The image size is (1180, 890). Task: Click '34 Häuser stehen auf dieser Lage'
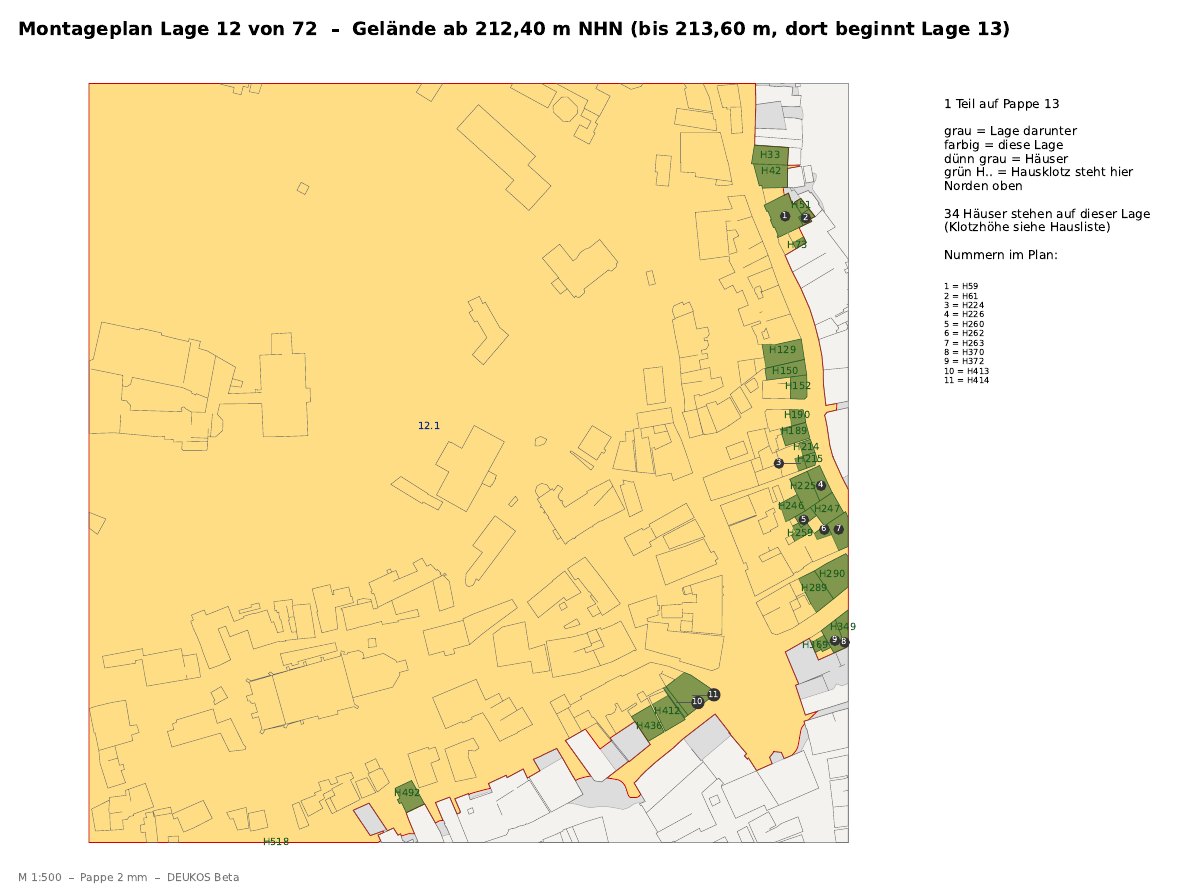pos(1047,214)
